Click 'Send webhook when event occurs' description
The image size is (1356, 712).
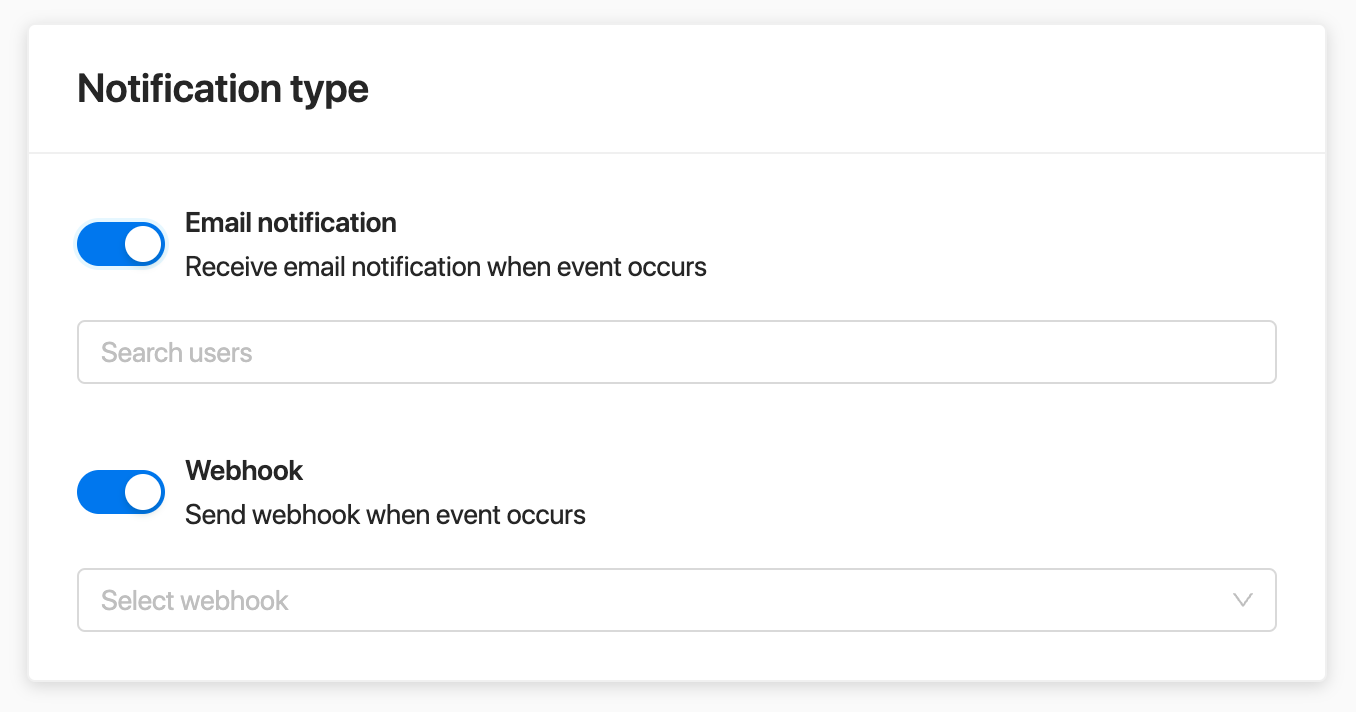click(x=385, y=515)
